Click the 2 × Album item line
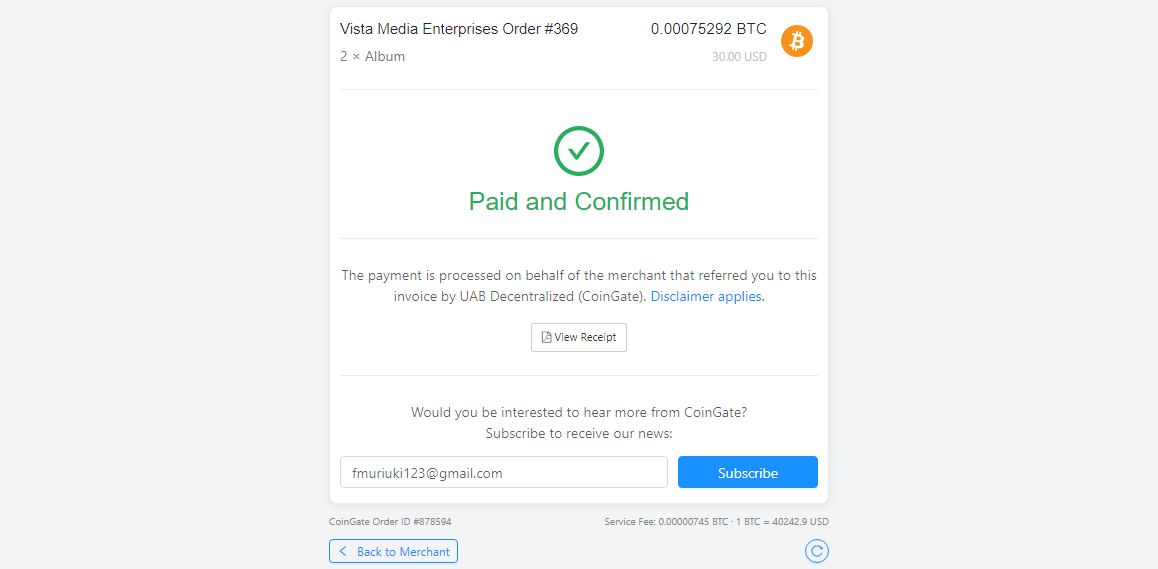Viewport: 1158px width, 569px height. click(x=372, y=57)
